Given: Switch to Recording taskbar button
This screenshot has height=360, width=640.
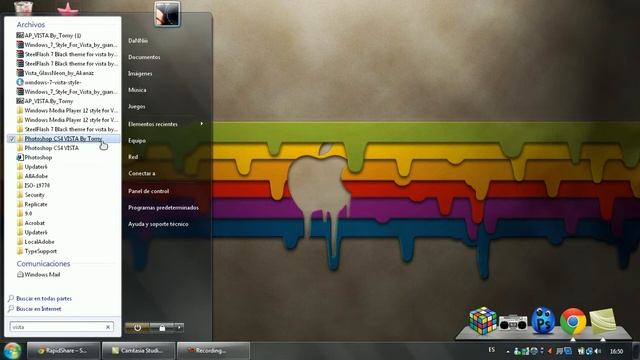Looking at the screenshot, I should (x=213, y=351).
